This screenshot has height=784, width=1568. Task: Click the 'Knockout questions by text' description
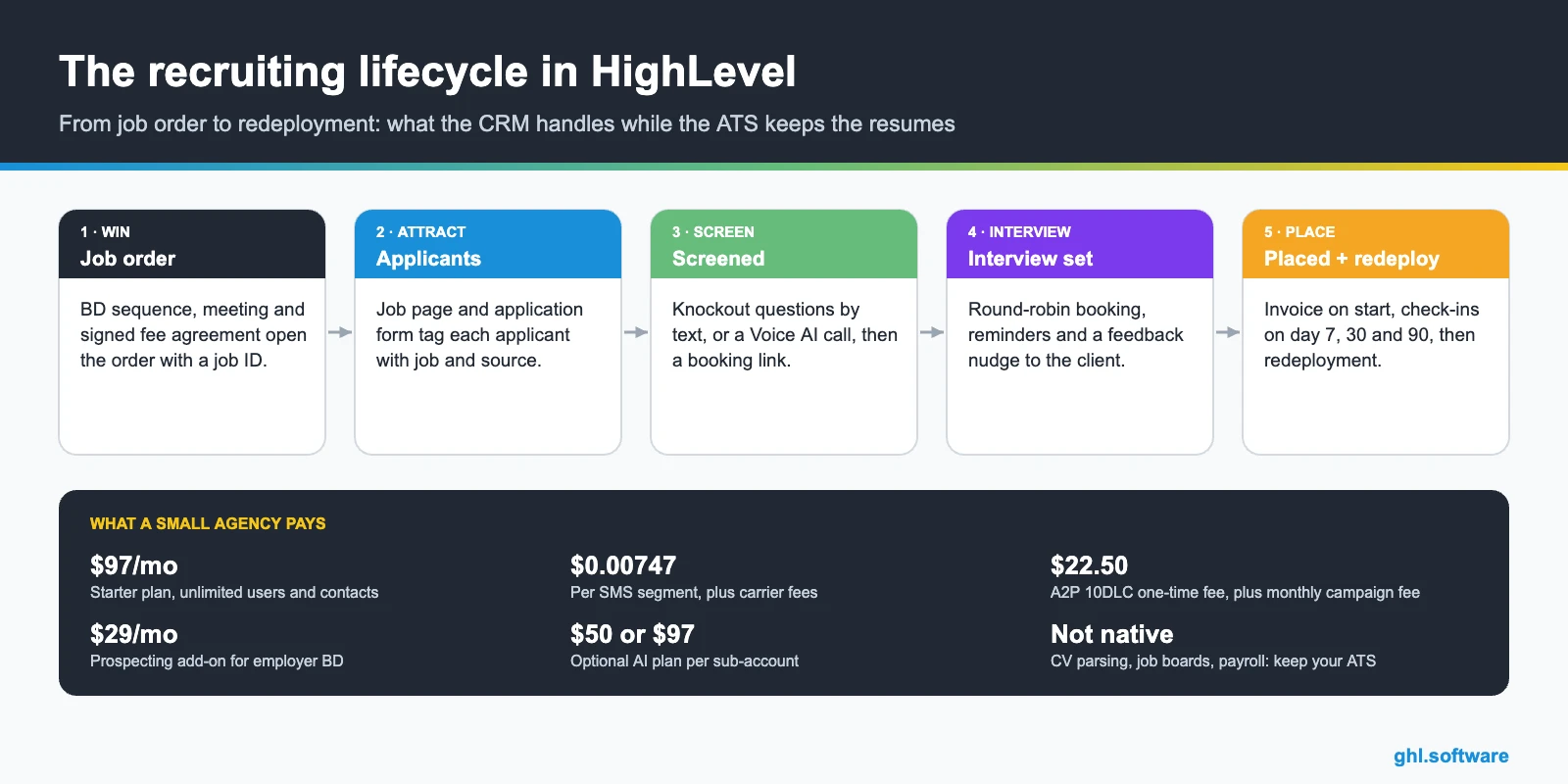point(785,334)
